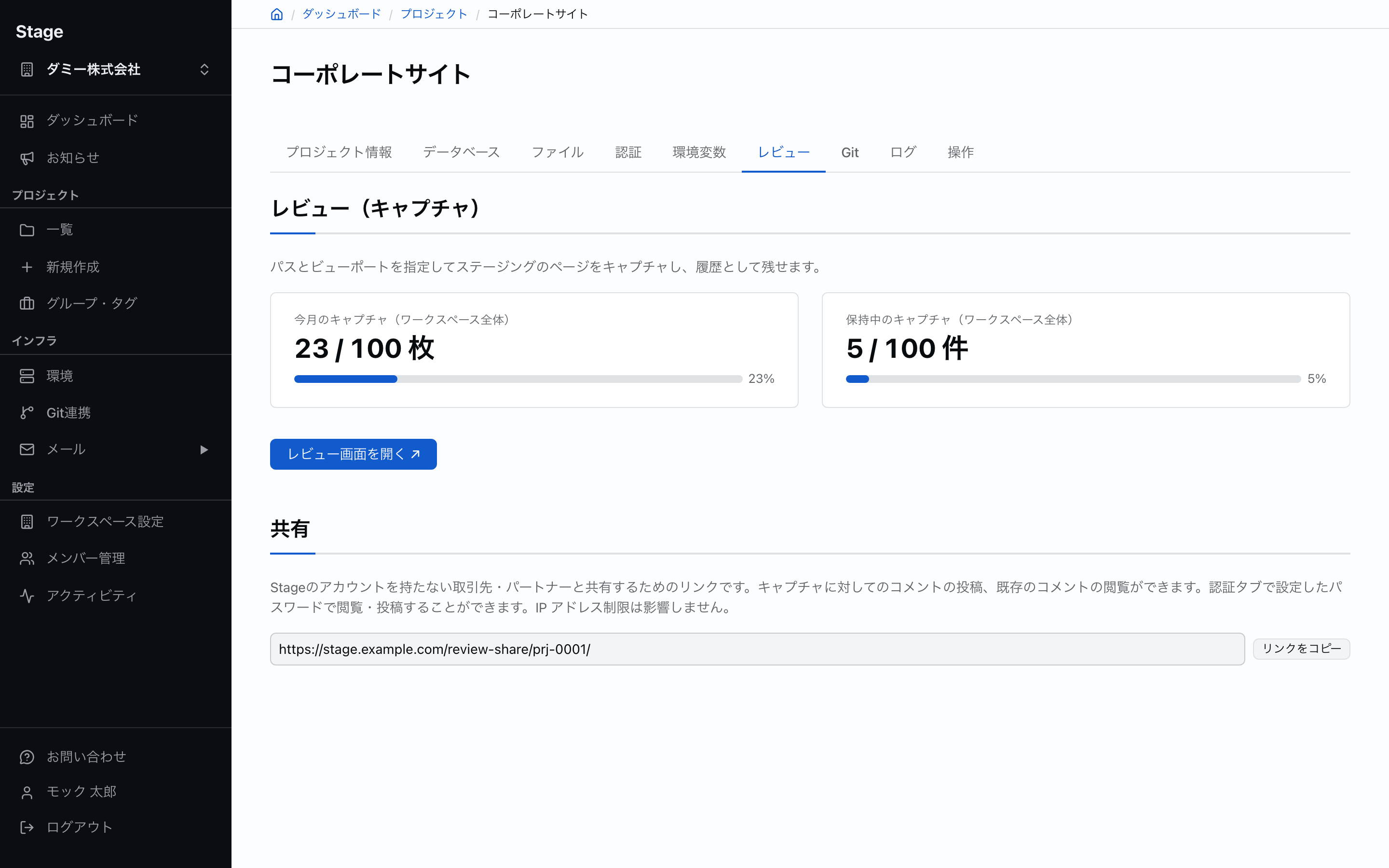Click the envelope icon for メール
The width and height of the screenshot is (1389, 868).
pos(27,449)
